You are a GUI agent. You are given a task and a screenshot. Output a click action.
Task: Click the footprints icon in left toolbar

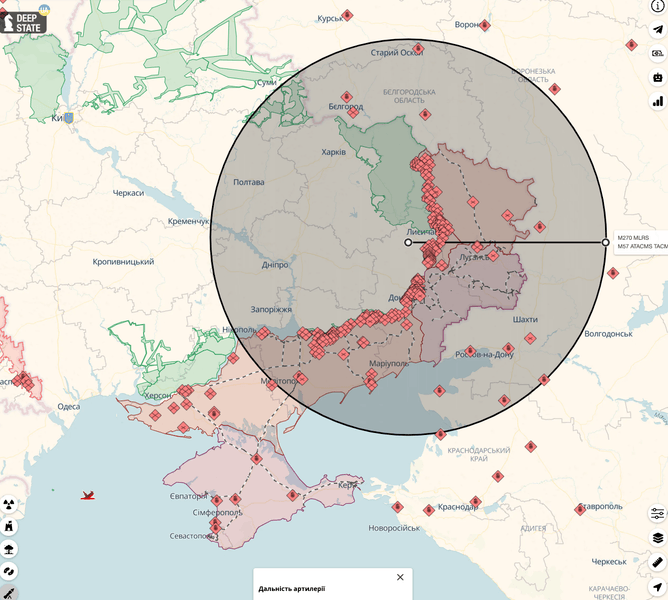point(9,571)
